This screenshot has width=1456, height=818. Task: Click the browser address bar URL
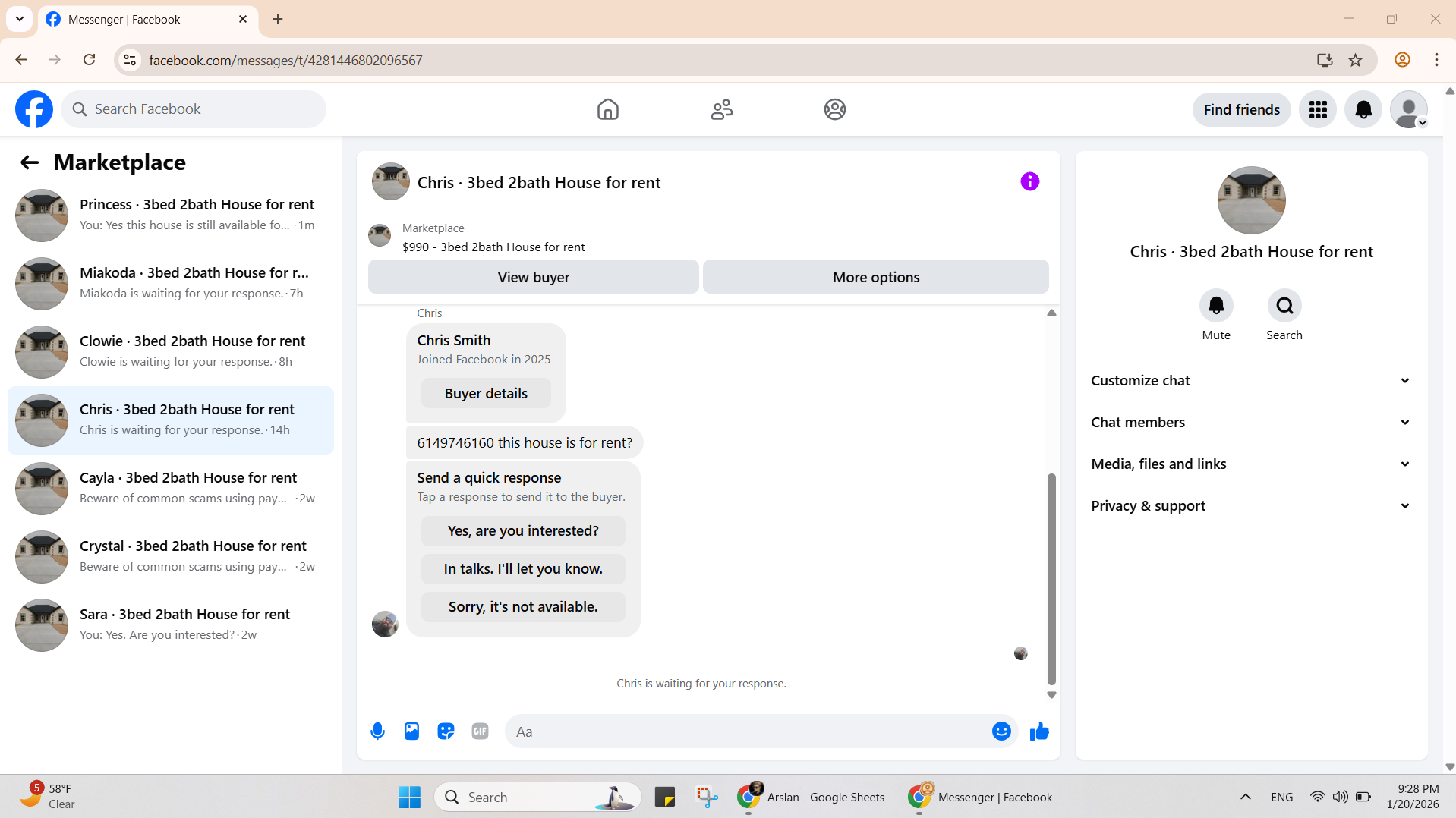[285, 61]
